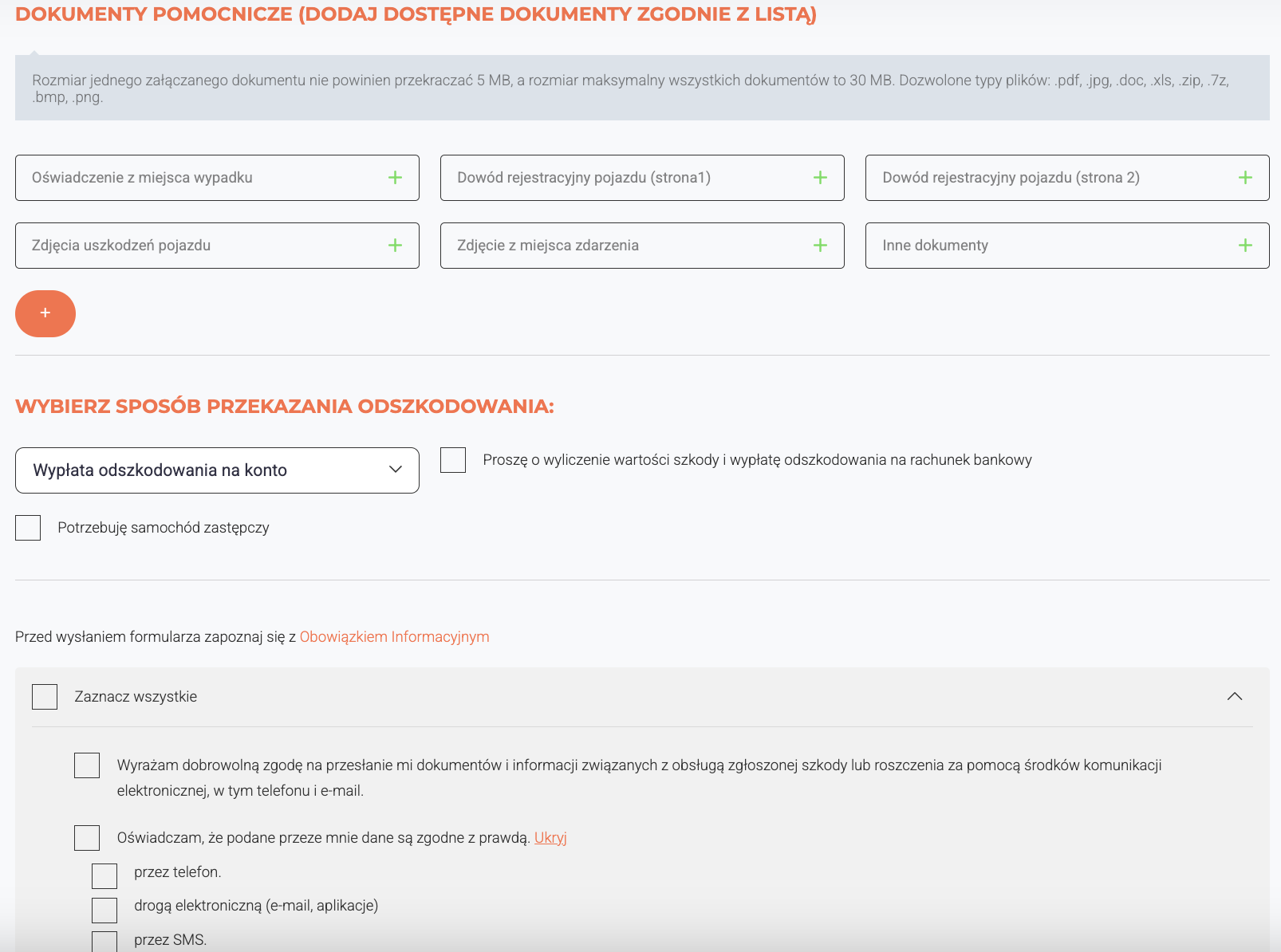Select the przez SMS checkbox
Screen dimensions: 1281x952
click(x=104, y=942)
